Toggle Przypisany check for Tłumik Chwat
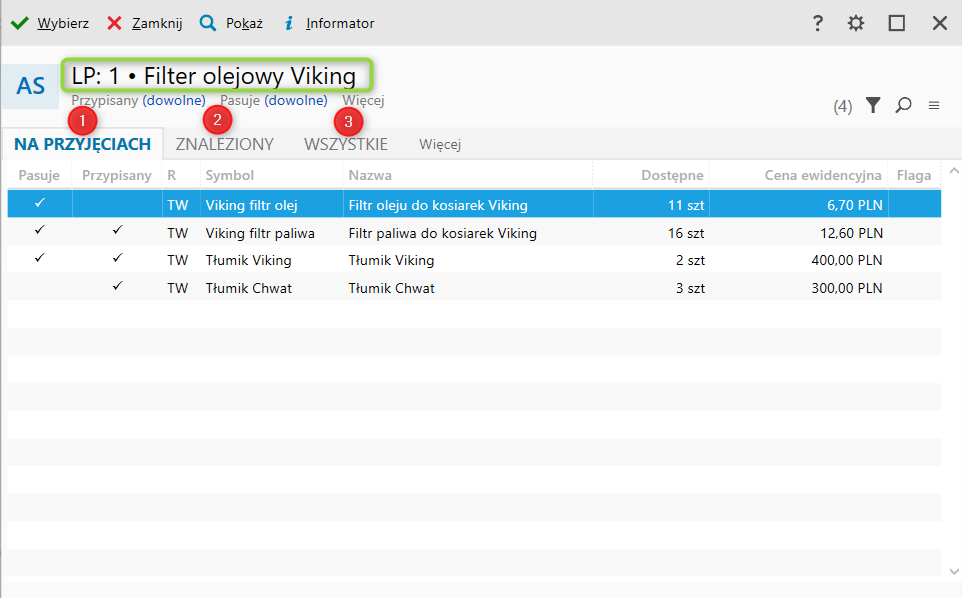This screenshot has height=598, width=962. click(117, 286)
